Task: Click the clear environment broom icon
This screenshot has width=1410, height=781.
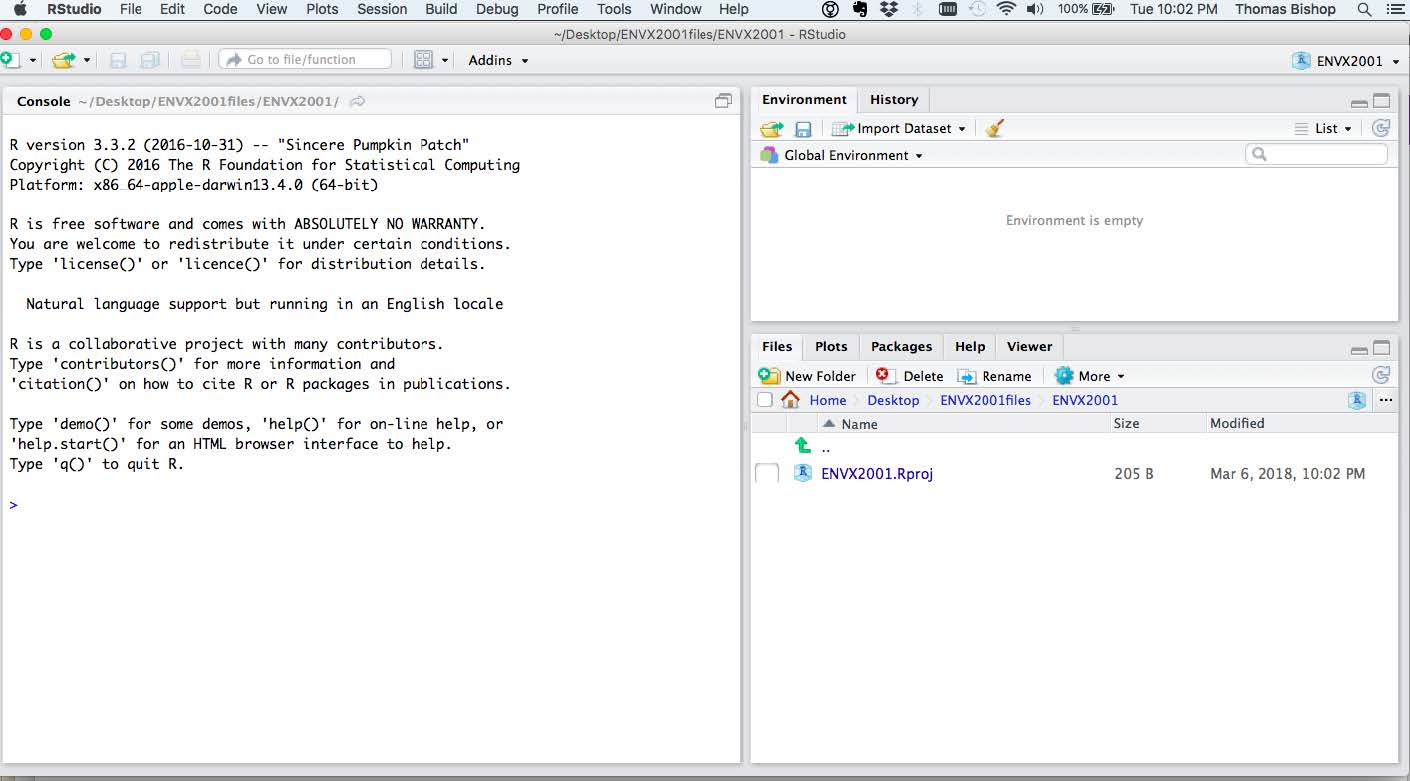Action: click(994, 128)
